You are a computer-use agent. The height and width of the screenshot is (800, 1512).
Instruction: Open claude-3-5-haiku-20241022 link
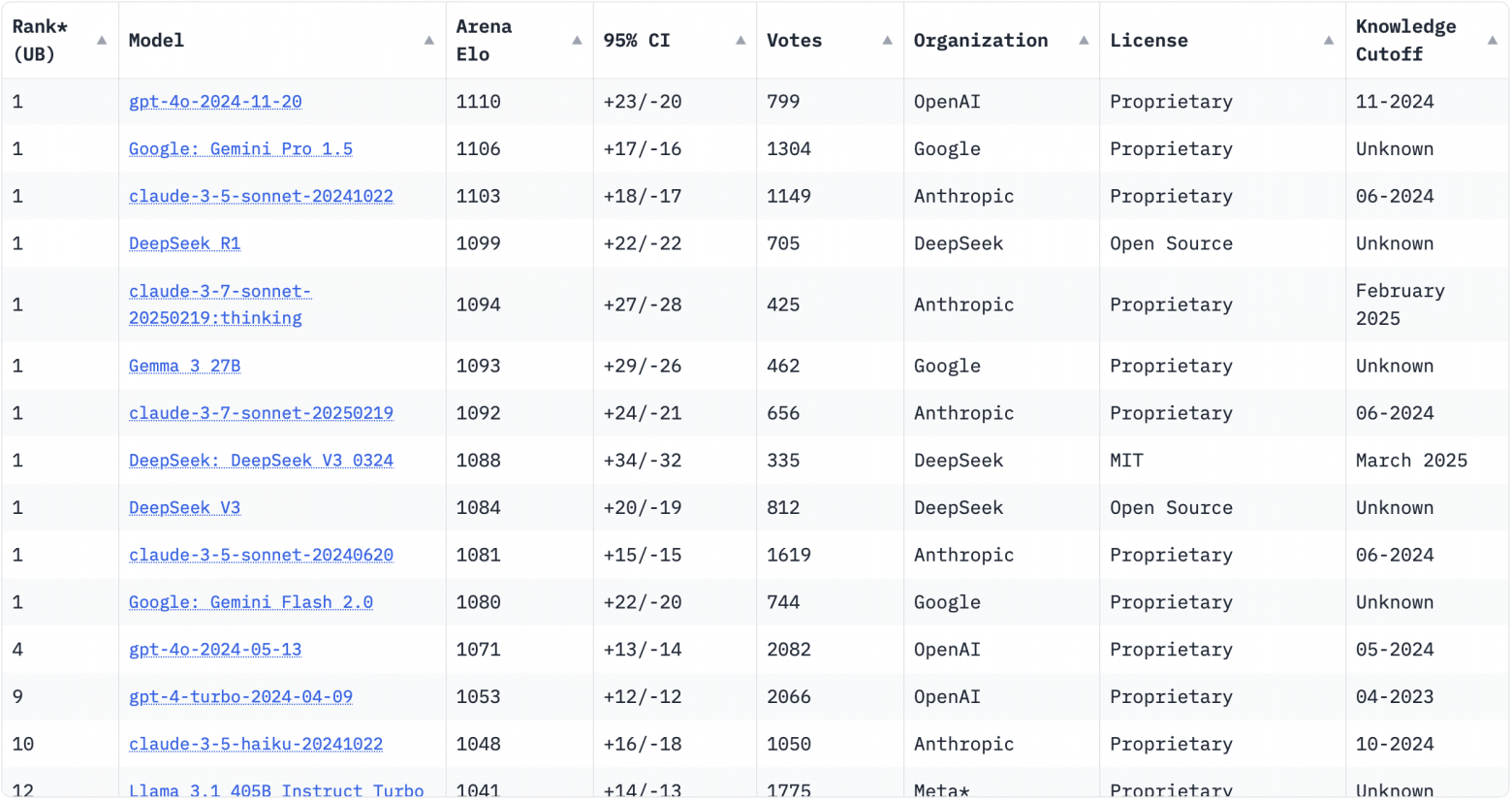256,745
